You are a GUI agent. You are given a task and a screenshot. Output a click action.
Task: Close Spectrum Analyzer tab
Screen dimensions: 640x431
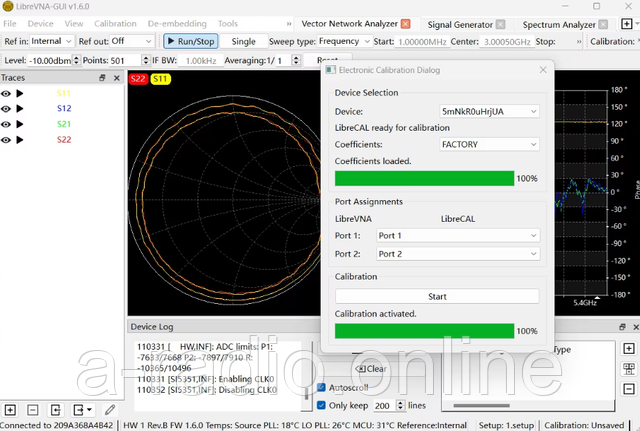point(603,24)
